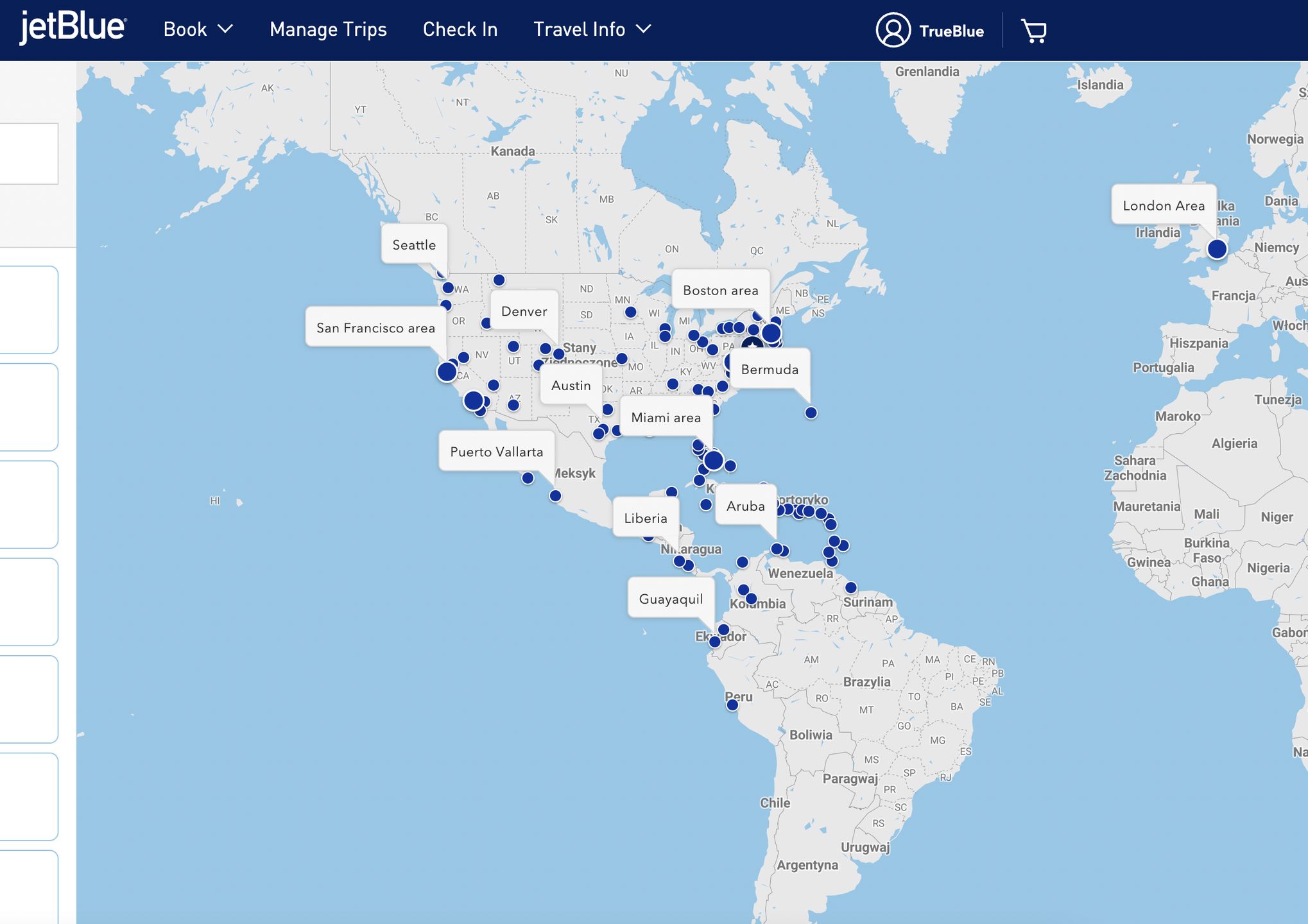Click the search input box in sidebar
This screenshot has height=924, width=1308.
(28, 154)
